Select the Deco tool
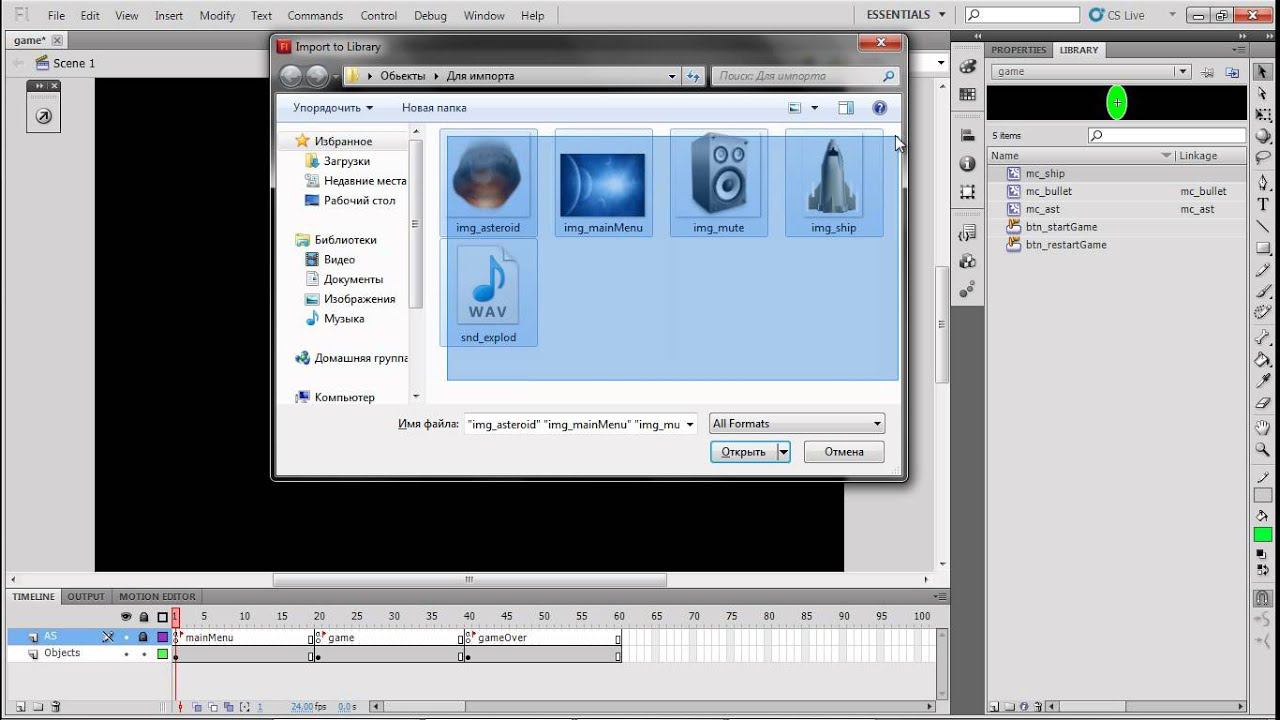This screenshot has width=1280, height=720. click(1263, 313)
